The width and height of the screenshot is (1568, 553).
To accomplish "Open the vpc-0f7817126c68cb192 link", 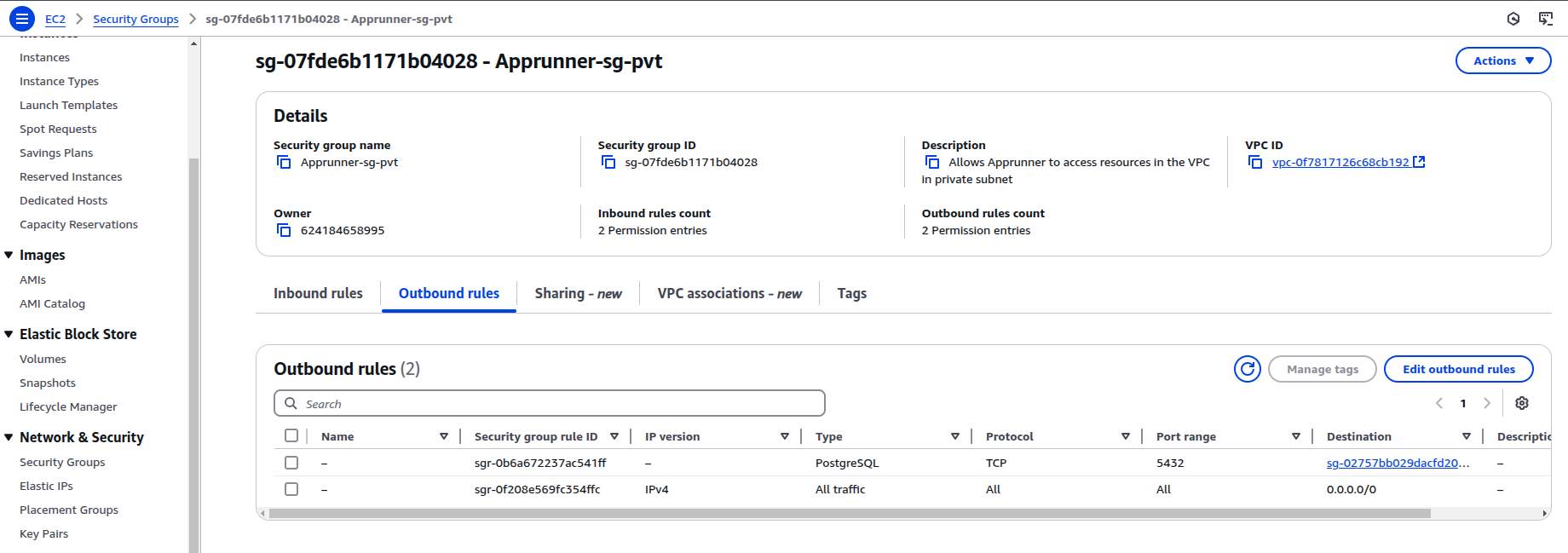I will click(x=1340, y=162).
